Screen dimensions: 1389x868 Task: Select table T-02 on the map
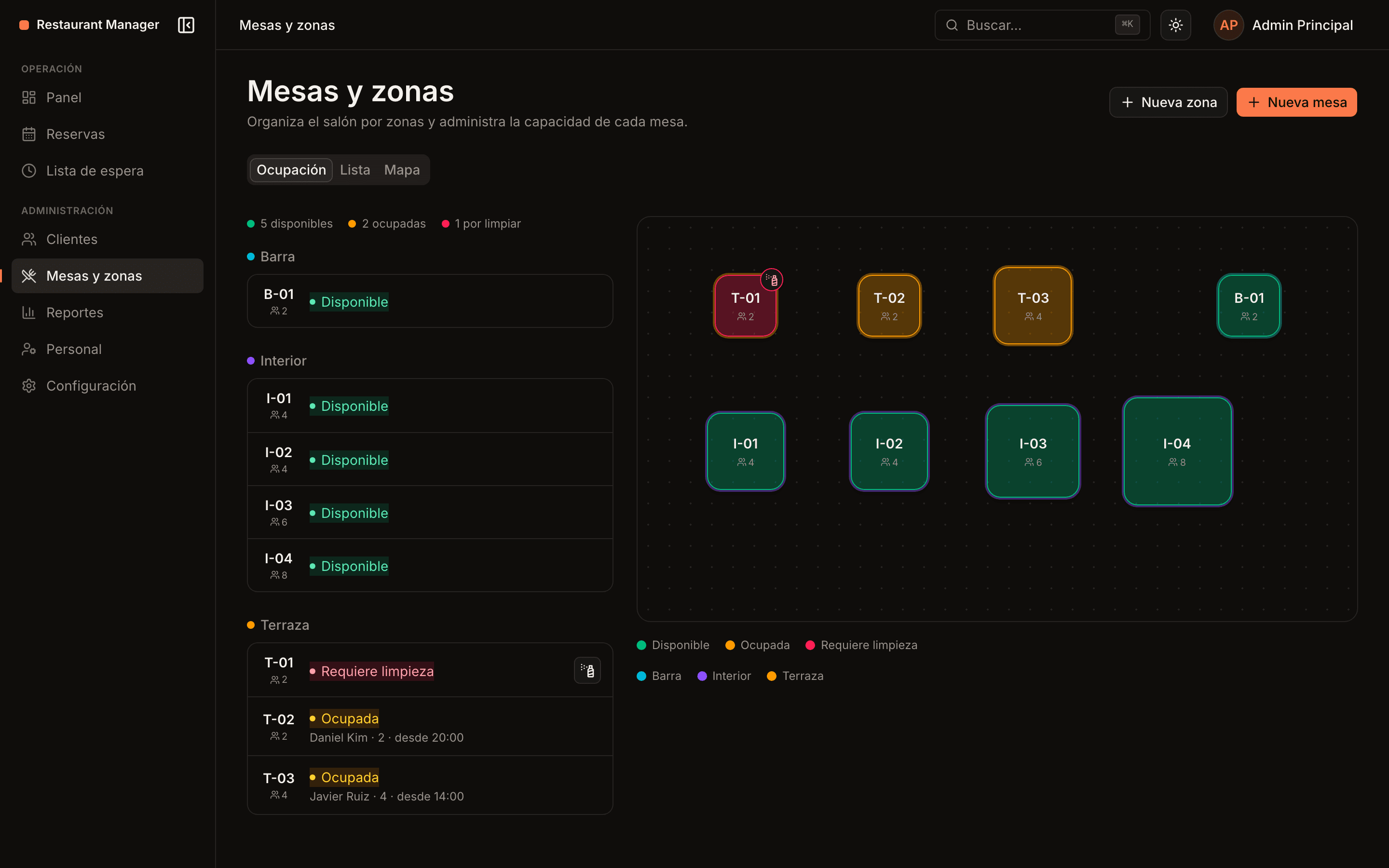889,306
